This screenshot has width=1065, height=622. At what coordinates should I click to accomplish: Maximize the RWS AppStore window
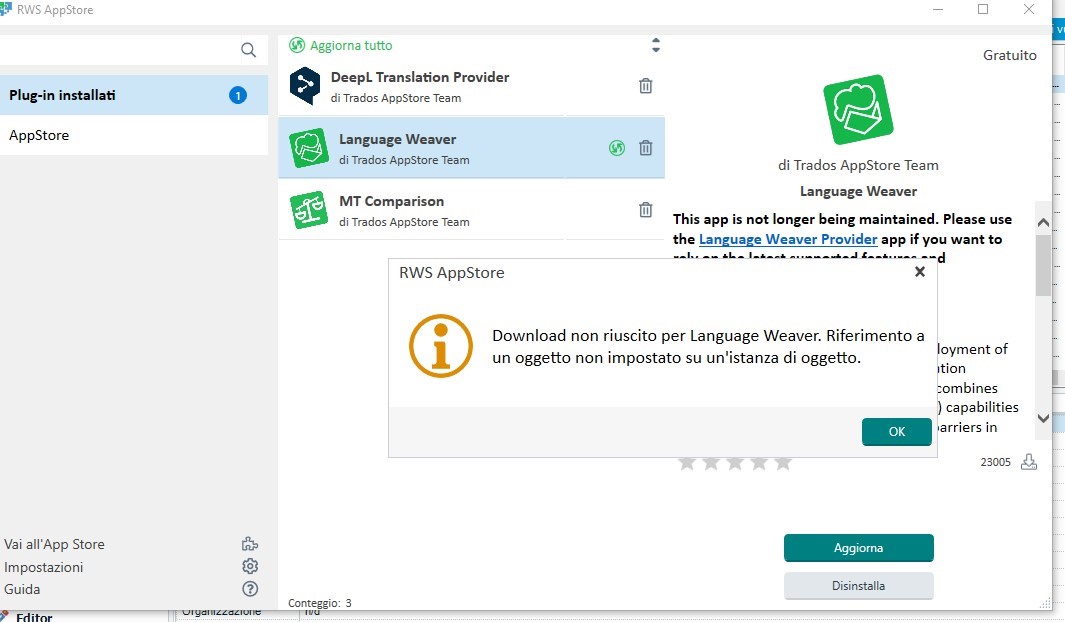coord(983,9)
